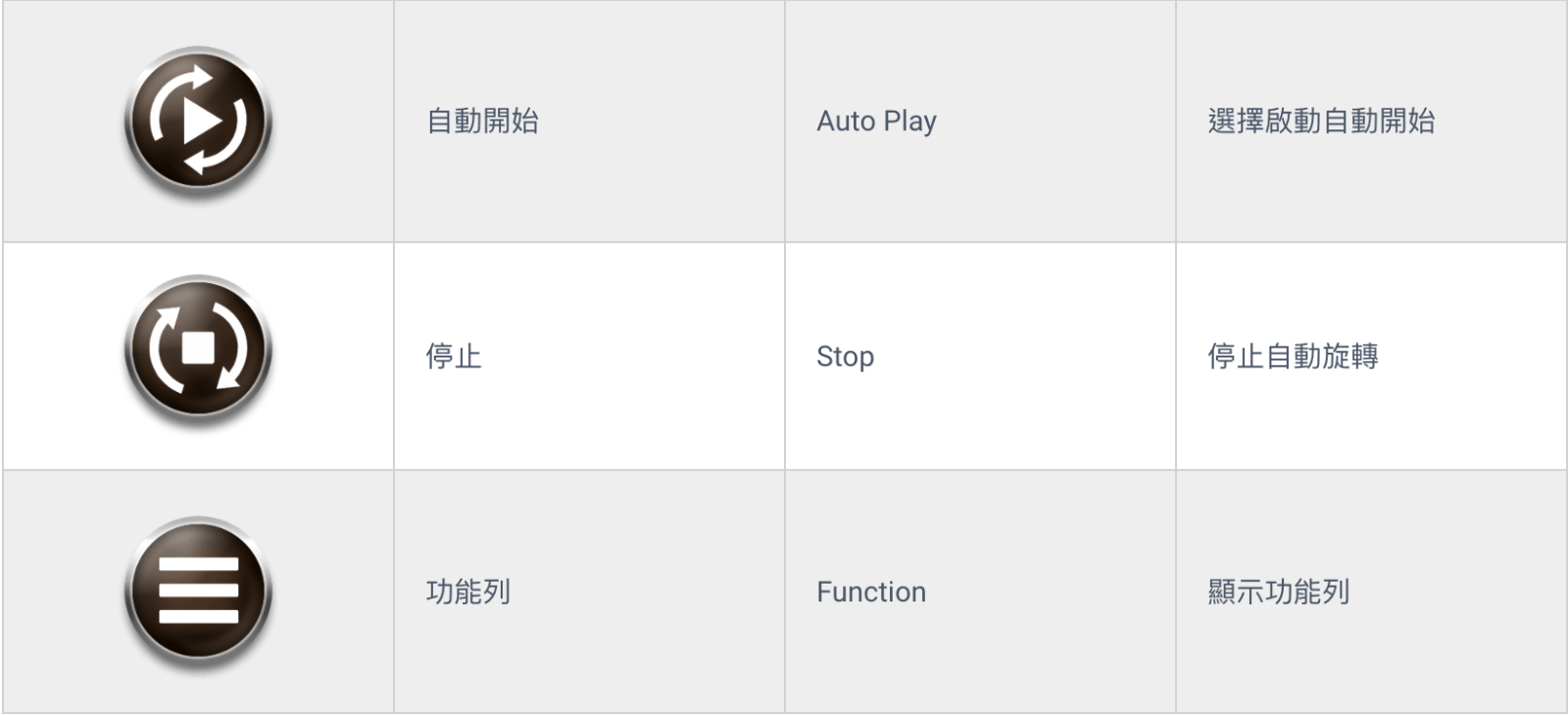
Task: Select the 自動開始 label cell
Action: (590, 121)
